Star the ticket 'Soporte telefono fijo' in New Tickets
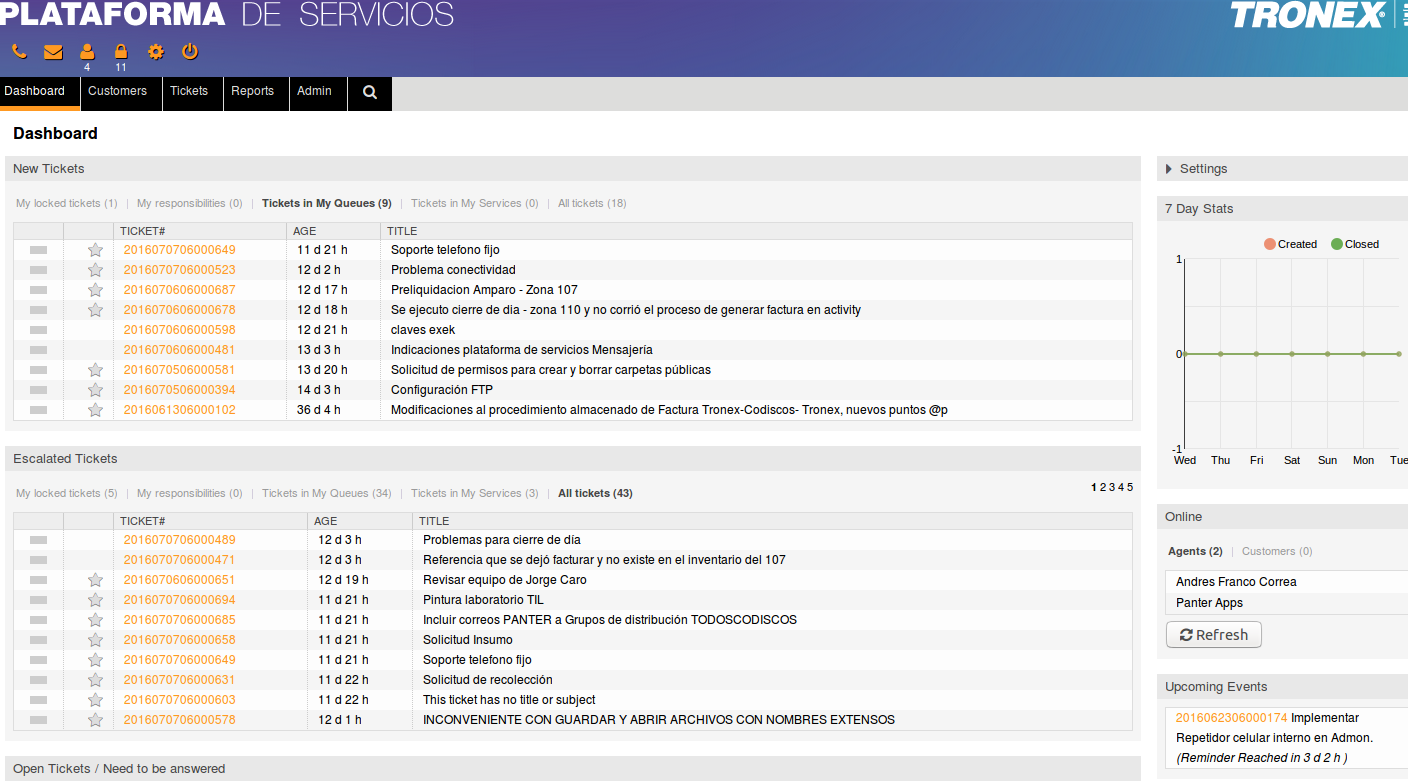 click(95, 250)
